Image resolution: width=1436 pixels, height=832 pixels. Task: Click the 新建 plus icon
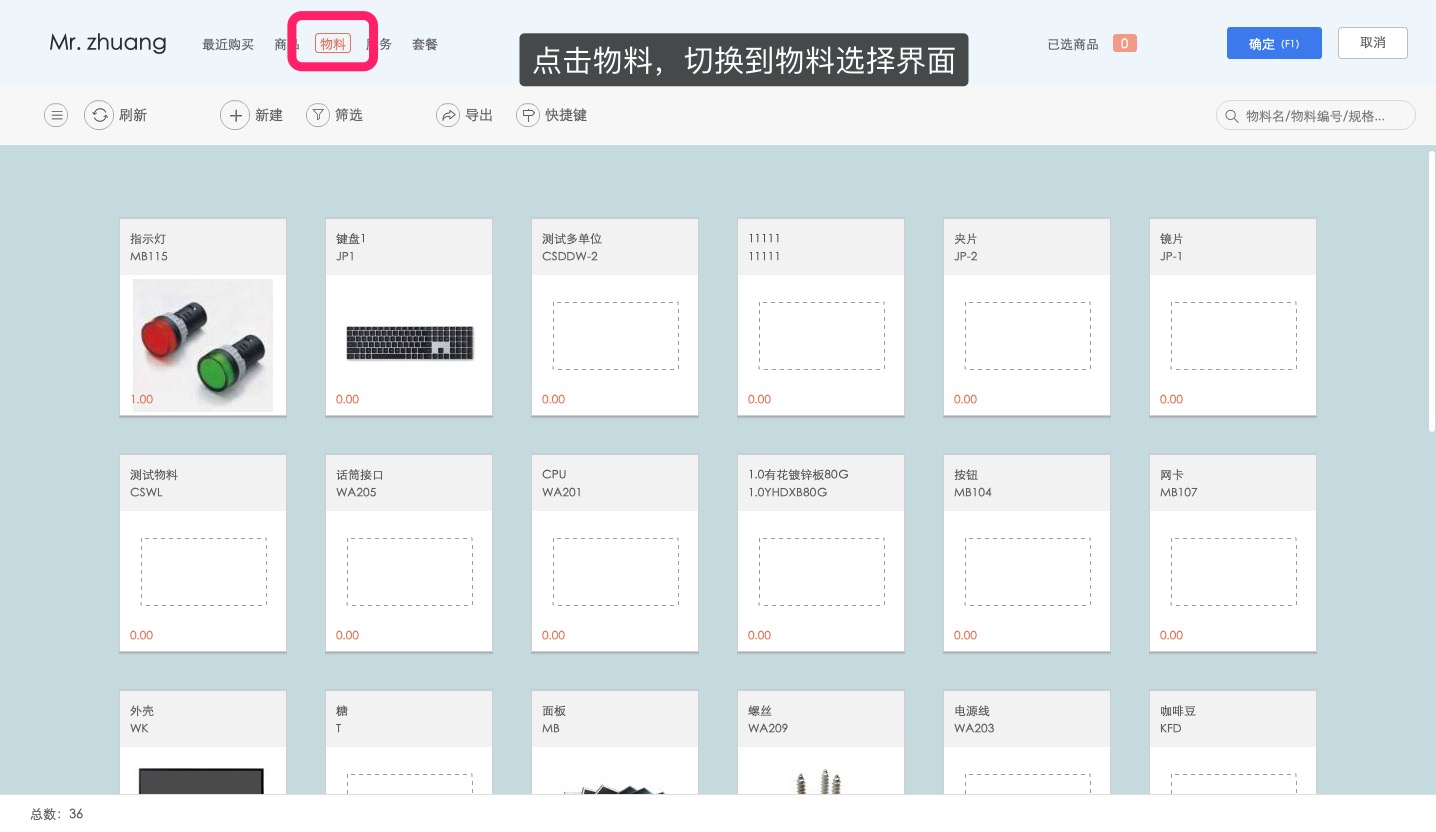coord(235,116)
